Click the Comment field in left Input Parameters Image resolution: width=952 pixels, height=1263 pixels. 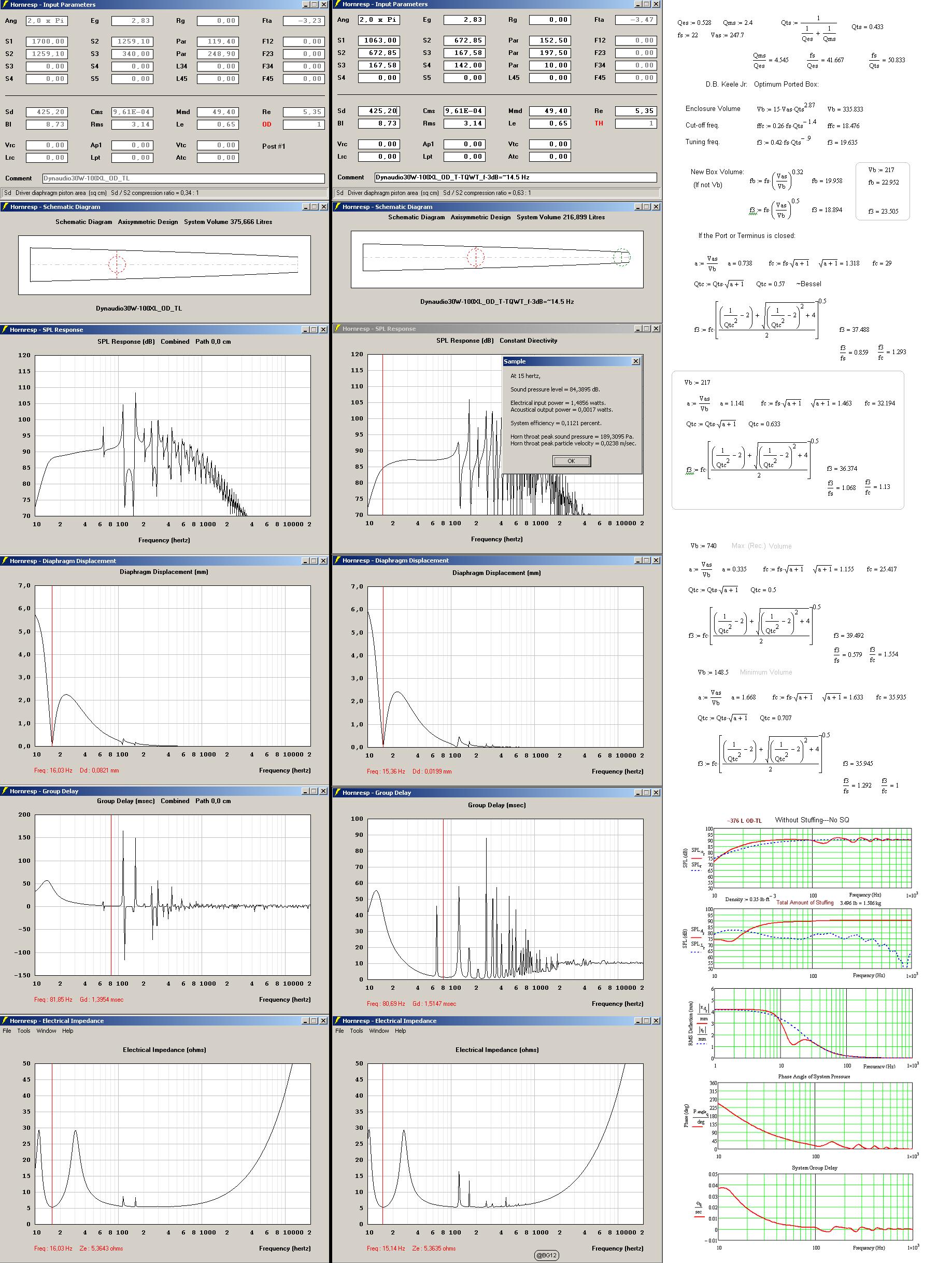click(x=183, y=178)
